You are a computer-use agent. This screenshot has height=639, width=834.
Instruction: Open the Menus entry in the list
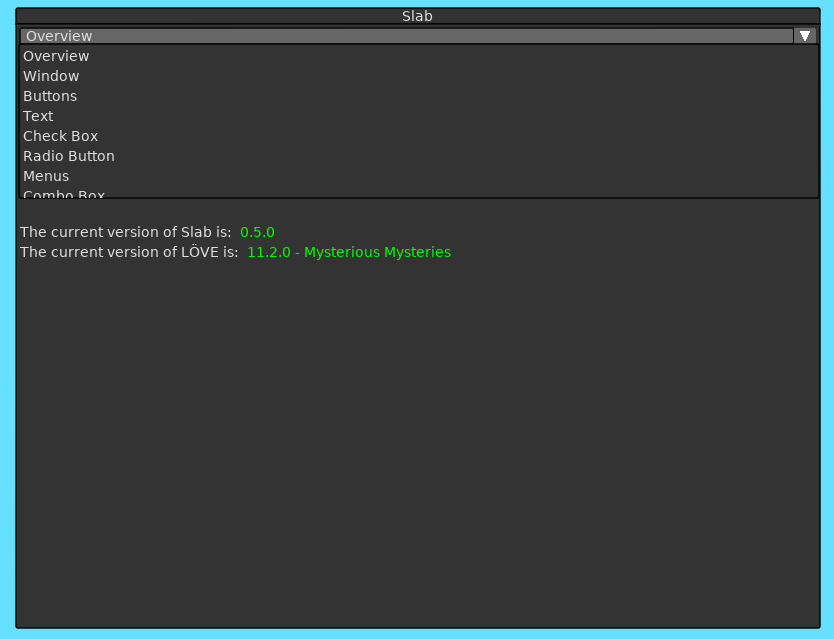(x=46, y=176)
